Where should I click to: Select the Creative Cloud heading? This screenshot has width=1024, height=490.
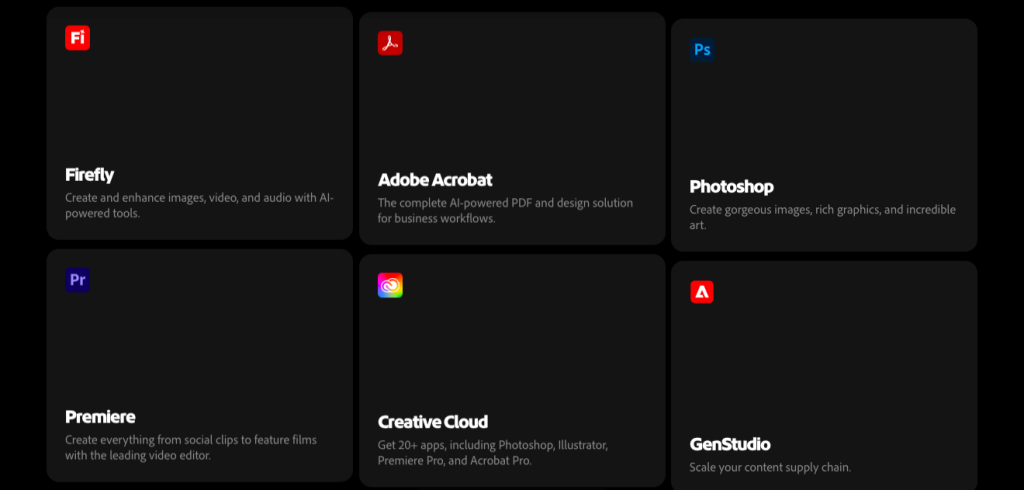tap(433, 422)
